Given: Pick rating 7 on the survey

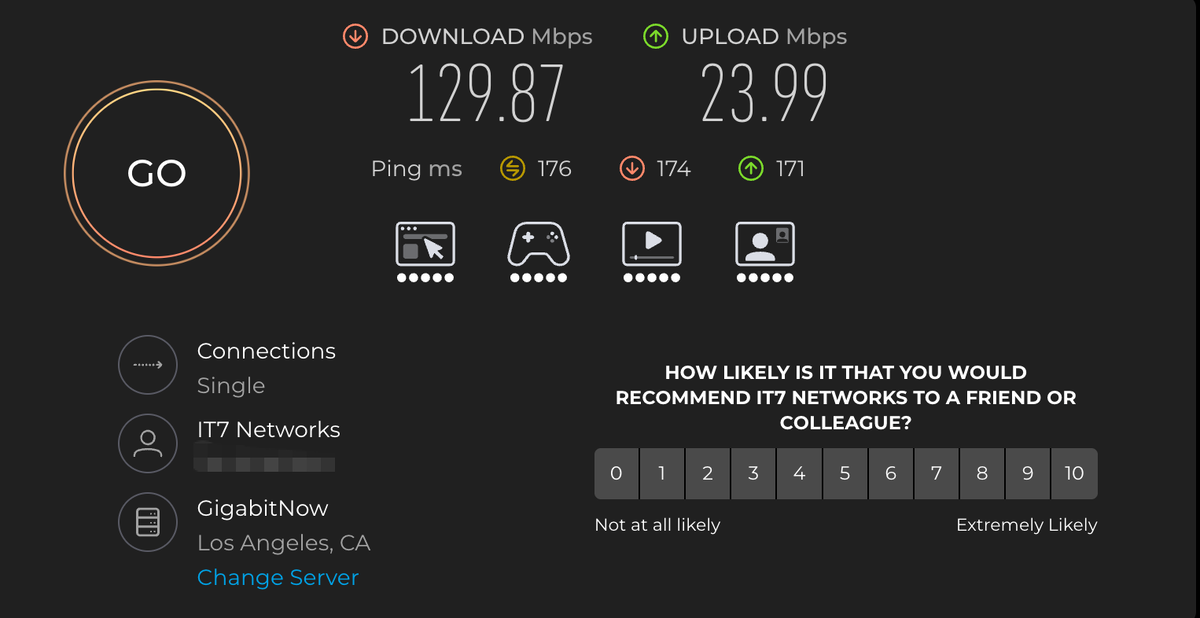Looking at the screenshot, I should (x=936, y=473).
